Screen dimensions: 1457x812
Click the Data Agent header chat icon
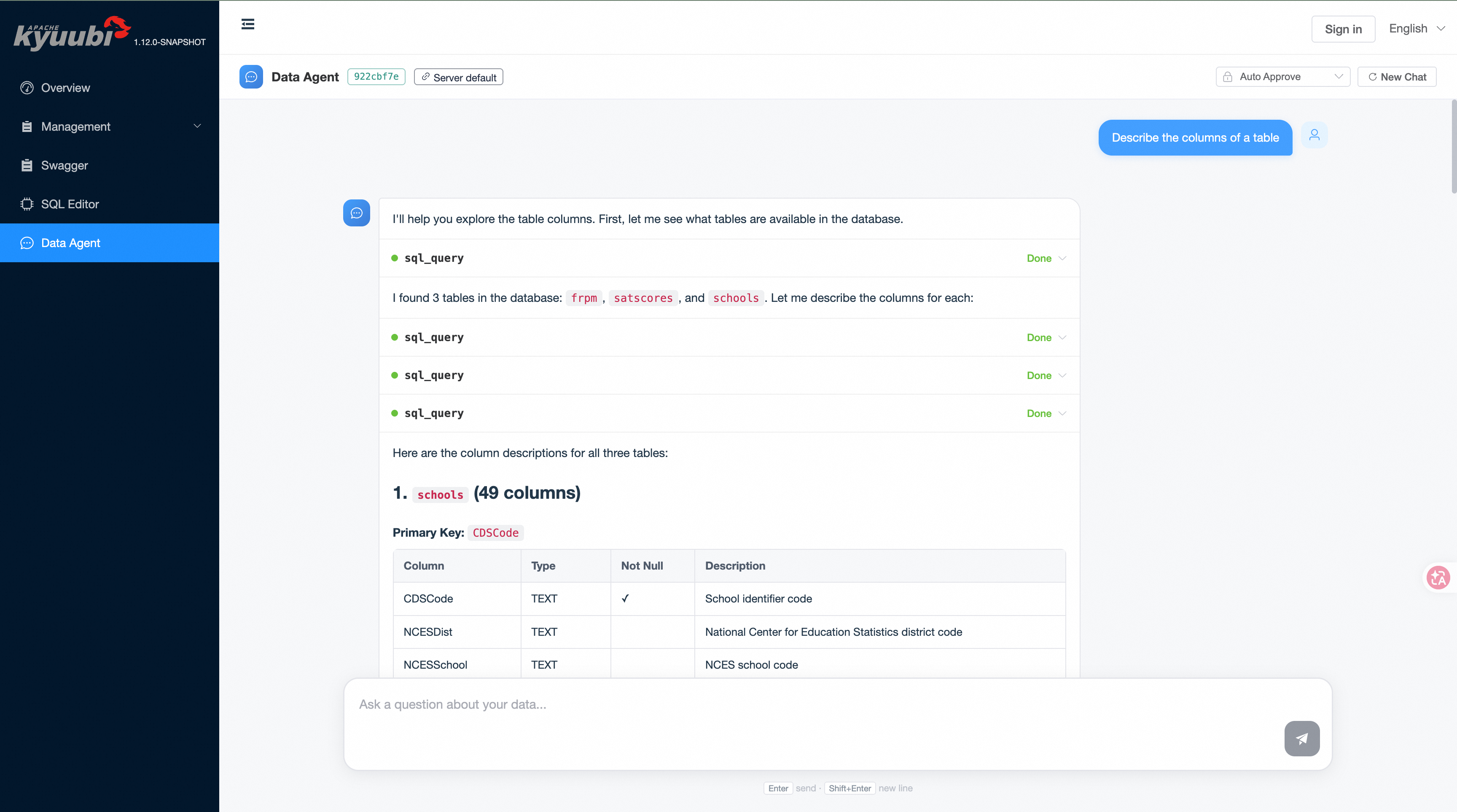pos(251,76)
